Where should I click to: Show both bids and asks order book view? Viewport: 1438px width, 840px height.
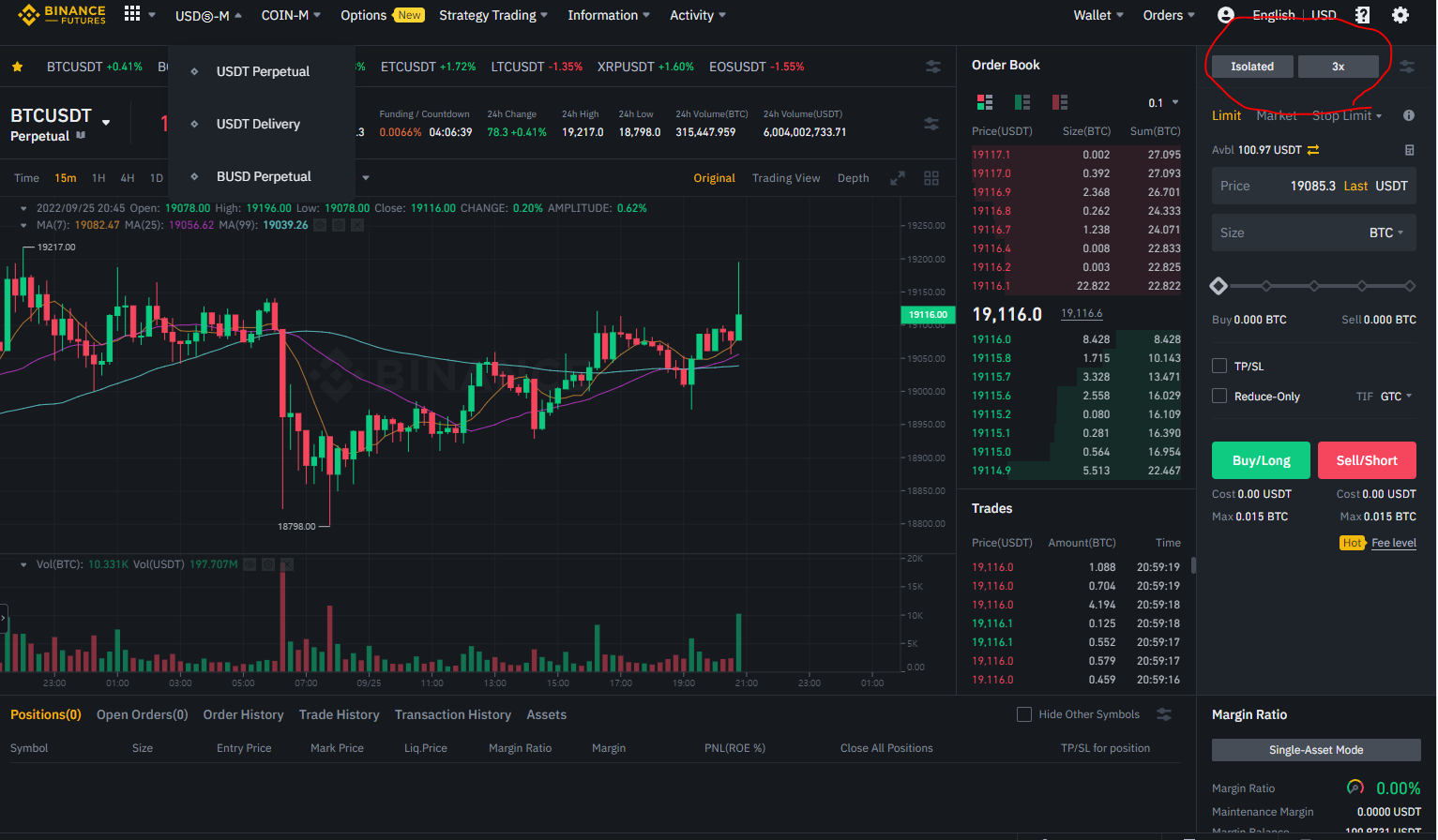(985, 102)
